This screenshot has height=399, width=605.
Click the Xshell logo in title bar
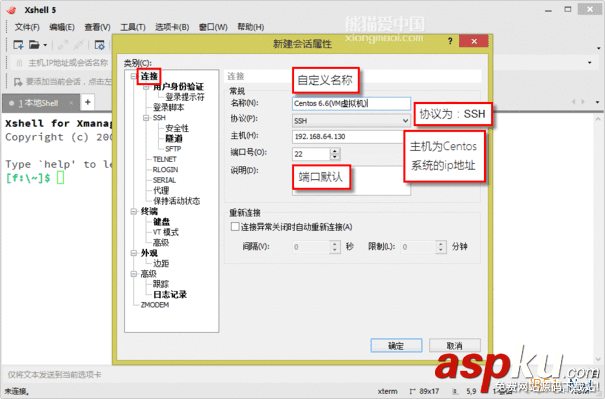(x=12, y=10)
